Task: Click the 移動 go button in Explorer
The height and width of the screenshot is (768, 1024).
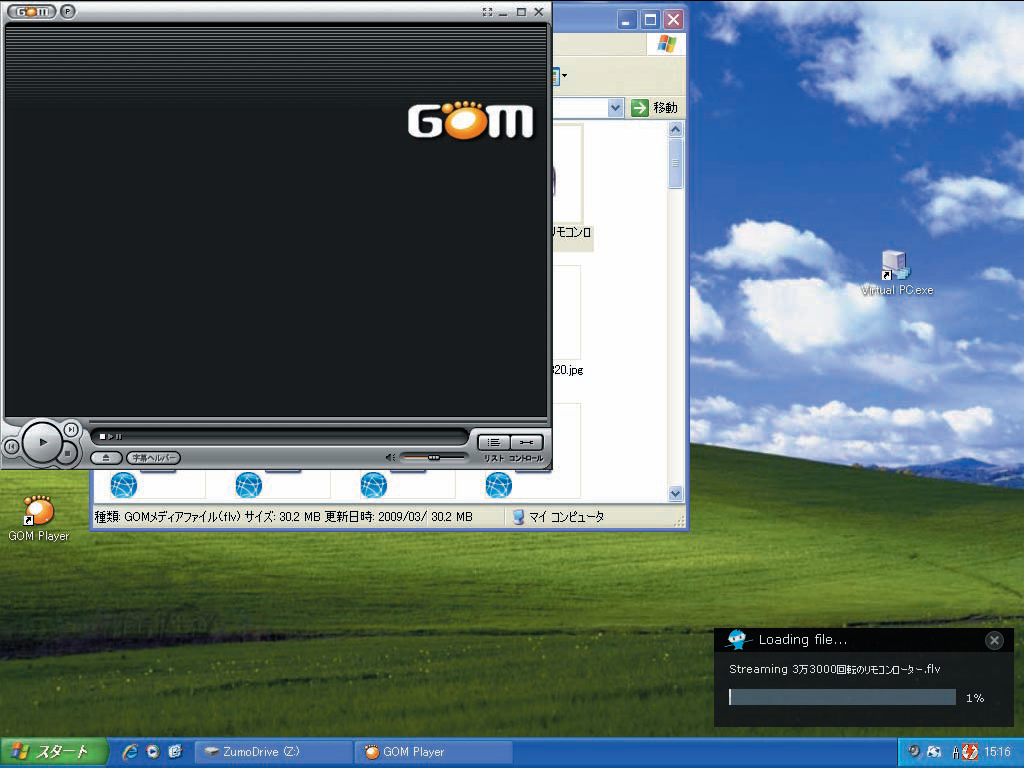Action: point(654,108)
